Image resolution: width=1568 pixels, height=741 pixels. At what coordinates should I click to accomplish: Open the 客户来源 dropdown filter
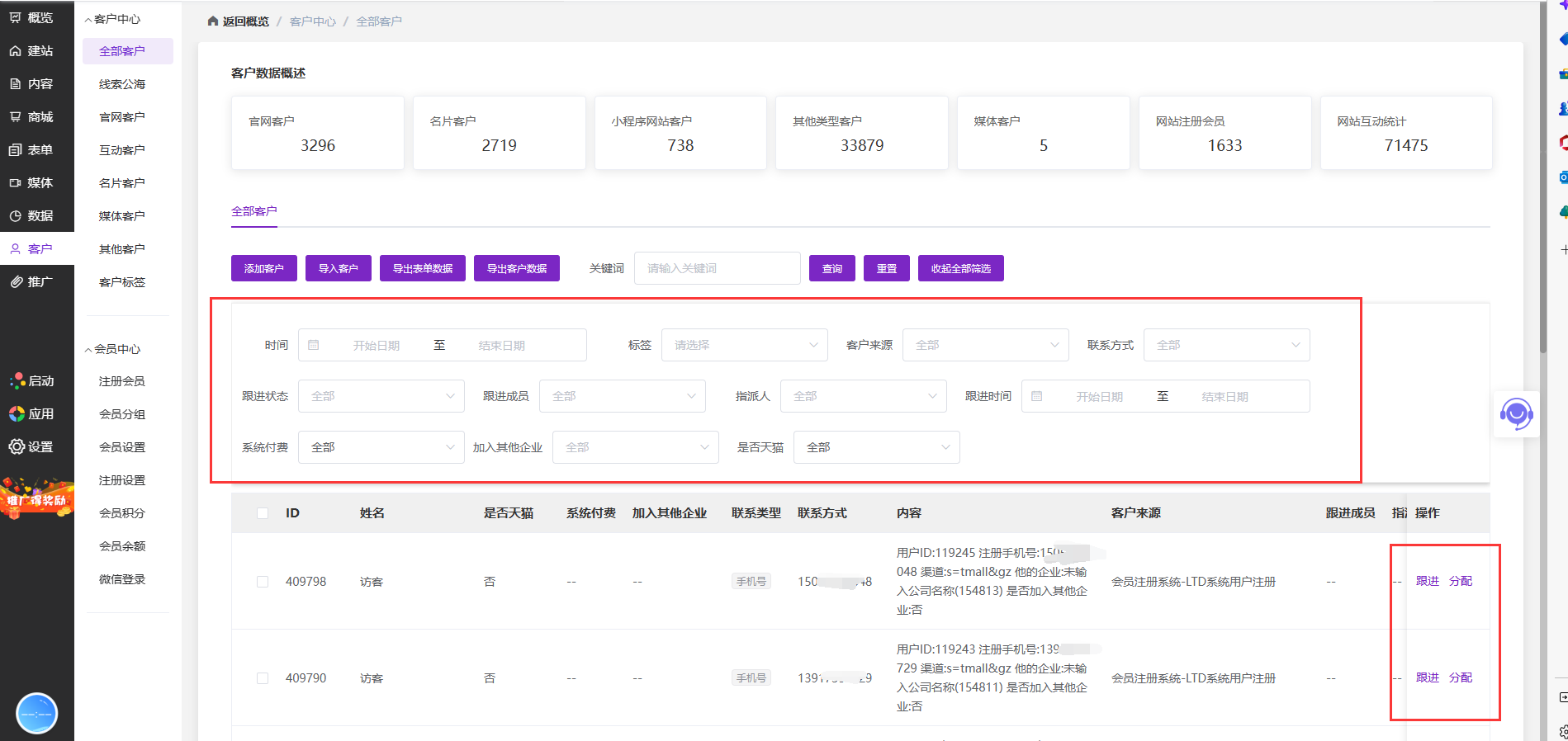[985, 345]
